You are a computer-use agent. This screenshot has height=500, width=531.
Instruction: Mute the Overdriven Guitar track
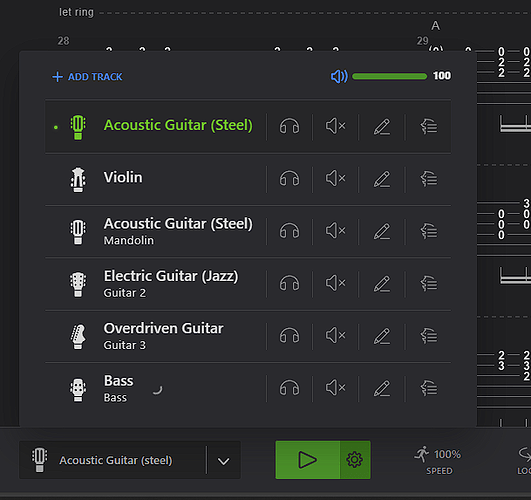coord(336,336)
